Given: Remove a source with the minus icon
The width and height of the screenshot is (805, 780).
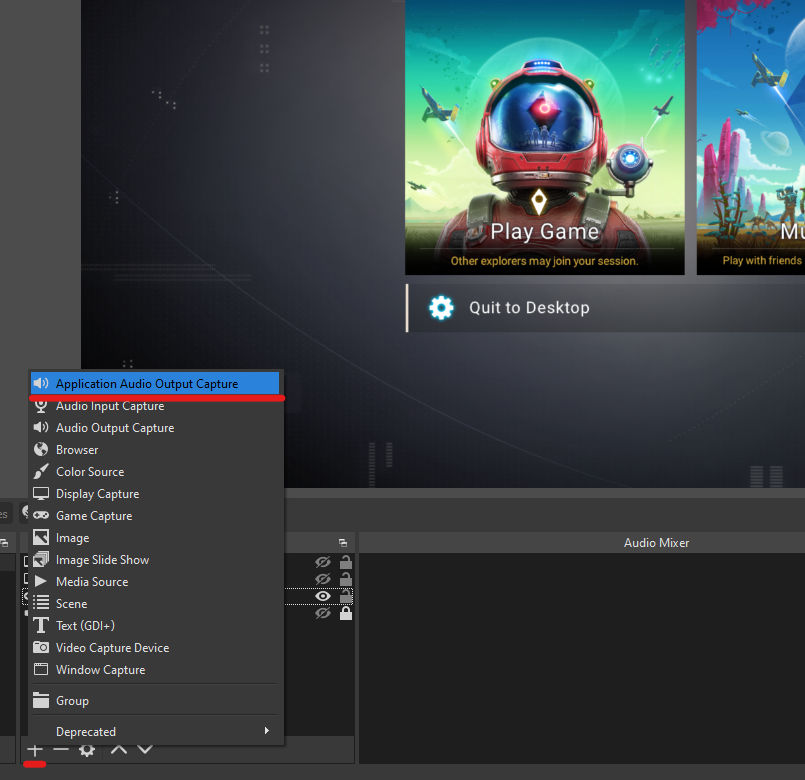Looking at the screenshot, I should (61, 749).
